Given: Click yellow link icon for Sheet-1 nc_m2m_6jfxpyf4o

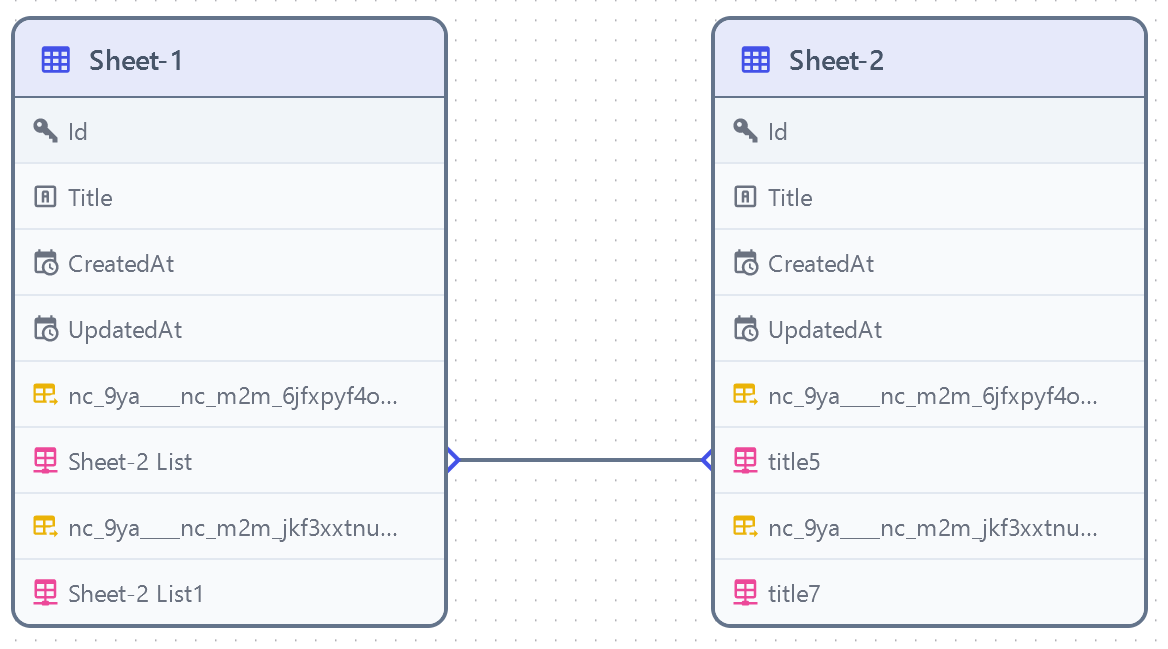Looking at the screenshot, I should tap(45, 394).
